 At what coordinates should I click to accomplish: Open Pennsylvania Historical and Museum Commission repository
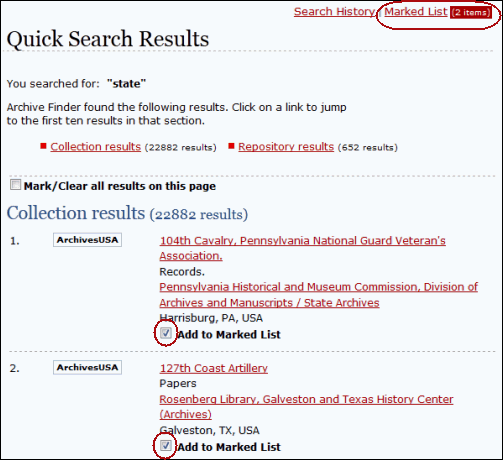(318, 295)
